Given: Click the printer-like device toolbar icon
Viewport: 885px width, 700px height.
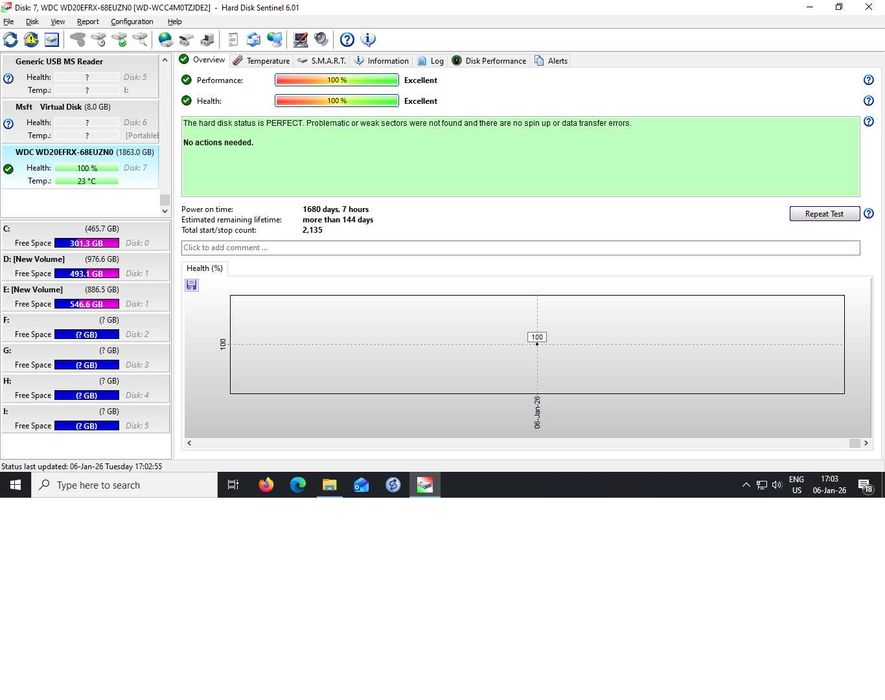Looking at the screenshot, I should tap(207, 40).
